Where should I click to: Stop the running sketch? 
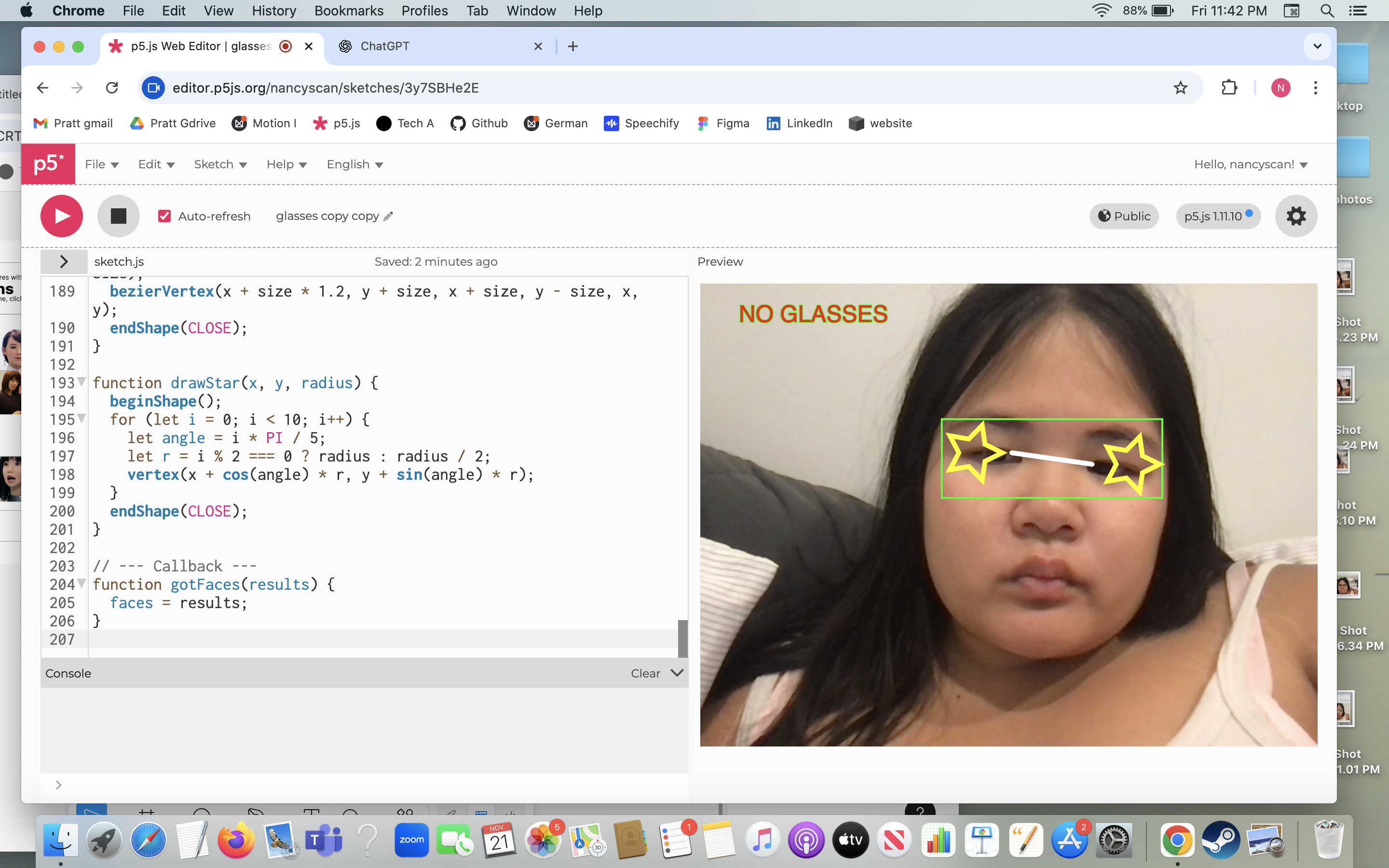[x=118, y=216]
